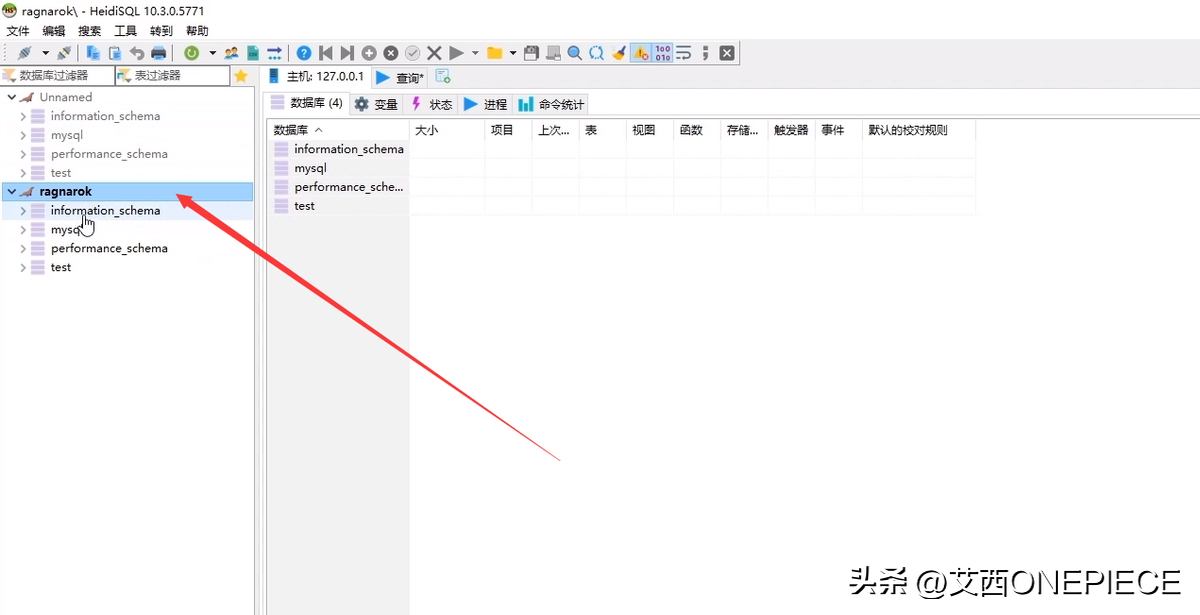Switch to the 变量 tab
Screen dimensions: 1200x615
click(x=376, y=104)
